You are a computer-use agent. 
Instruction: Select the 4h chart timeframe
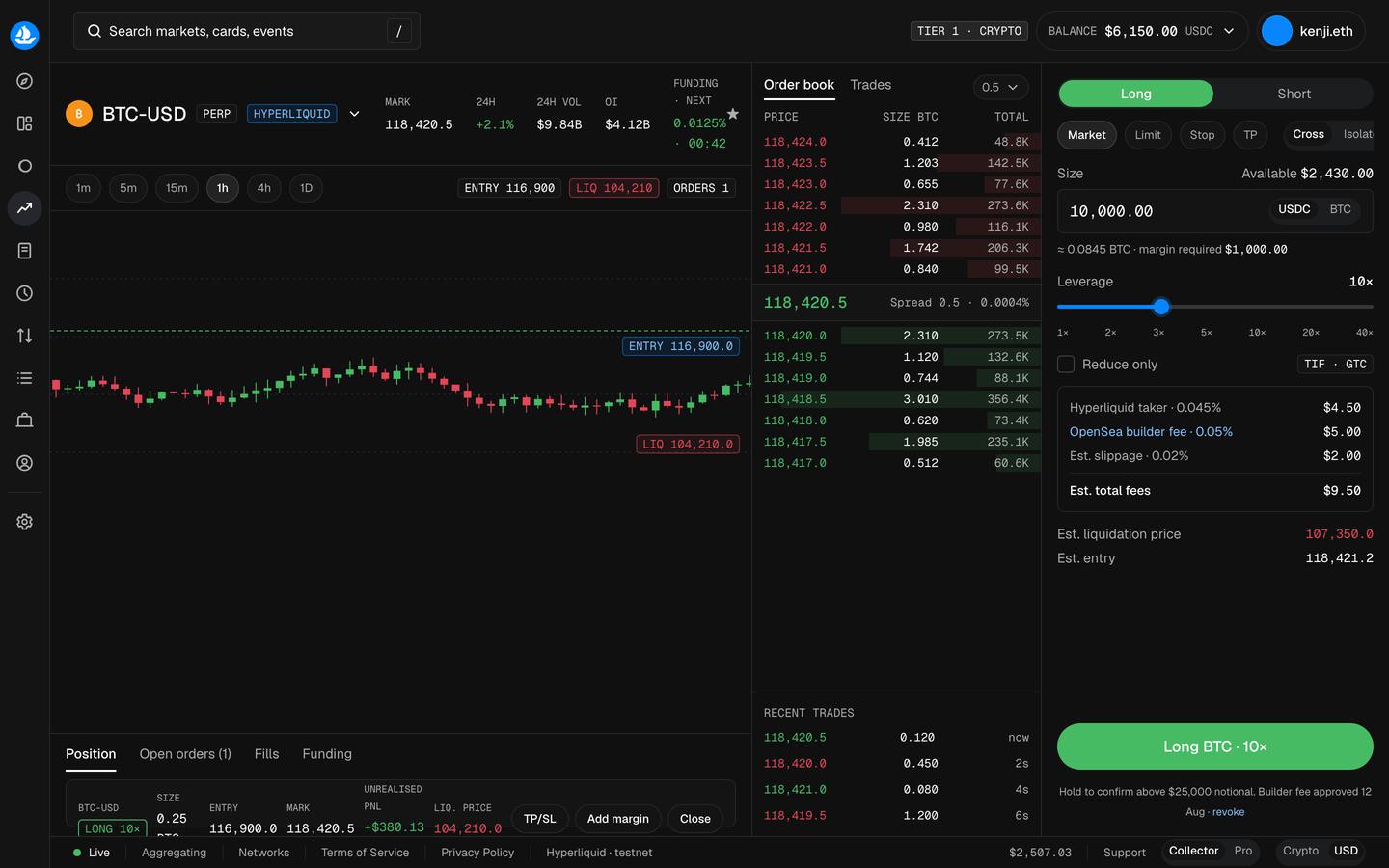[x=264, y=188]
